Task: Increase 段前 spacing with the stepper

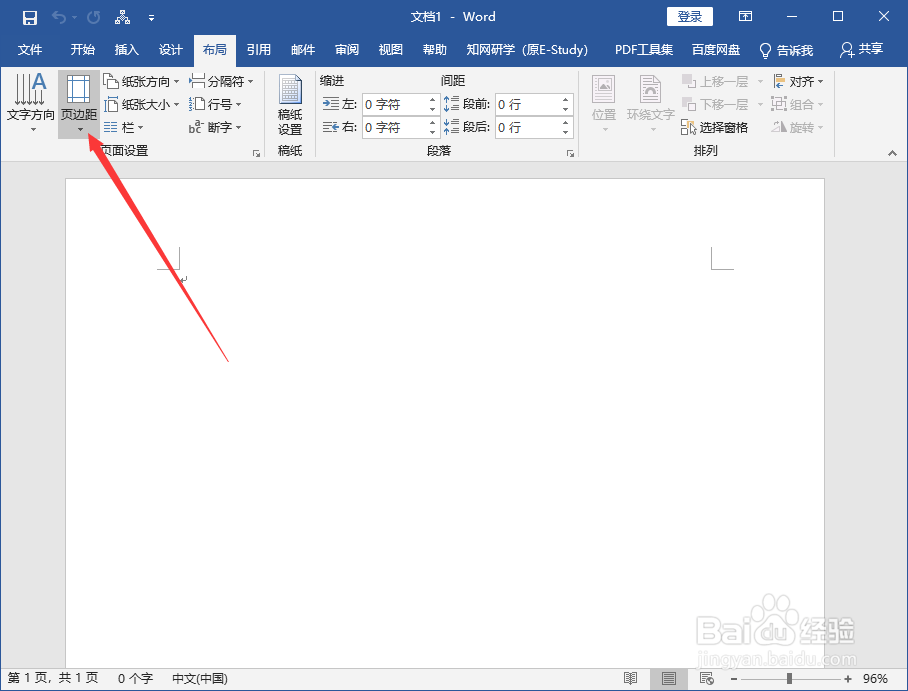Action: [x=566, y=97]
